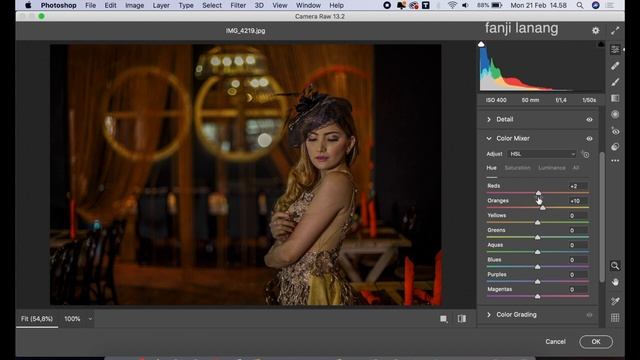Expand the Detail panel
This screenshot has width=640, height=360.
489,120
